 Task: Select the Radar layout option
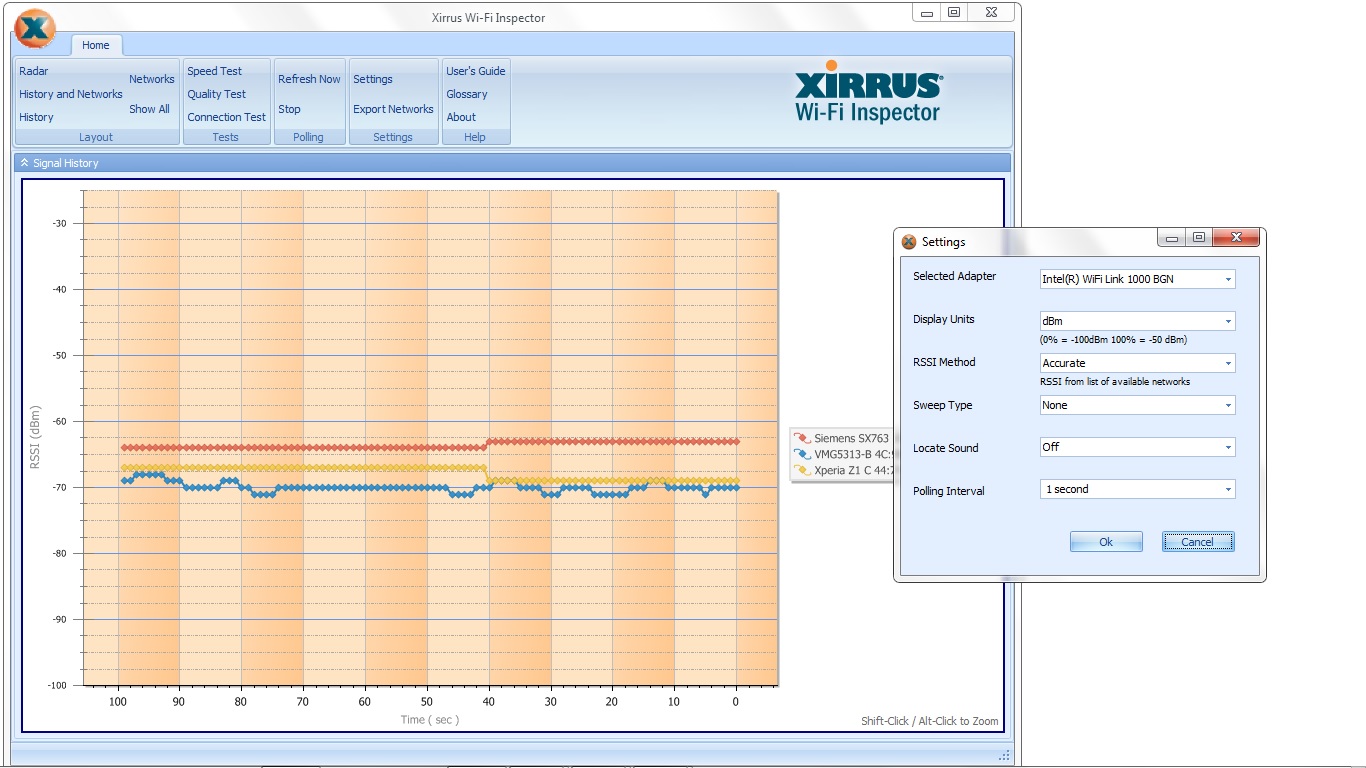click(34, 71)
